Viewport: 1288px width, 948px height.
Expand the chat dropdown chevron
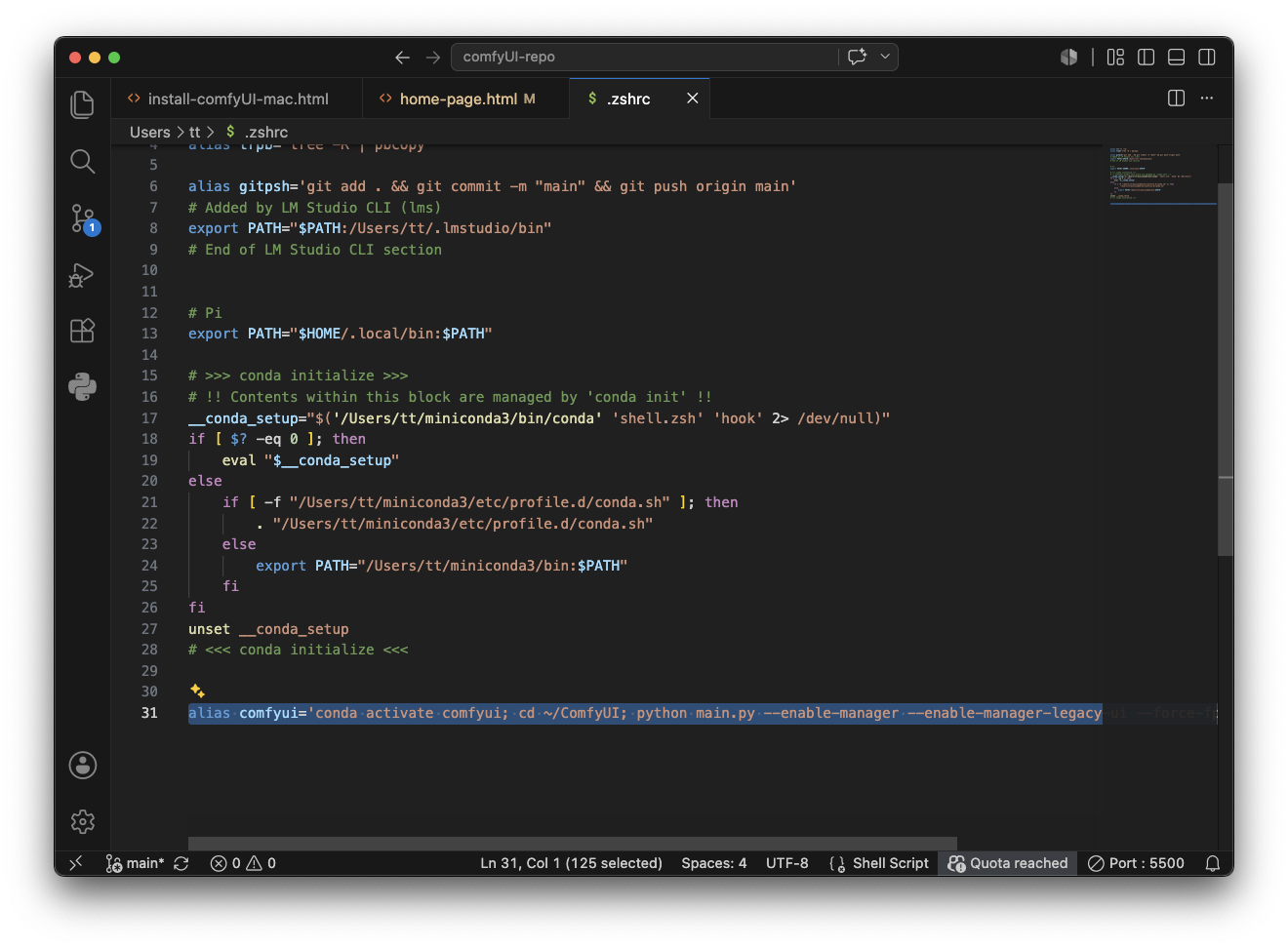[x=885, y=57]
